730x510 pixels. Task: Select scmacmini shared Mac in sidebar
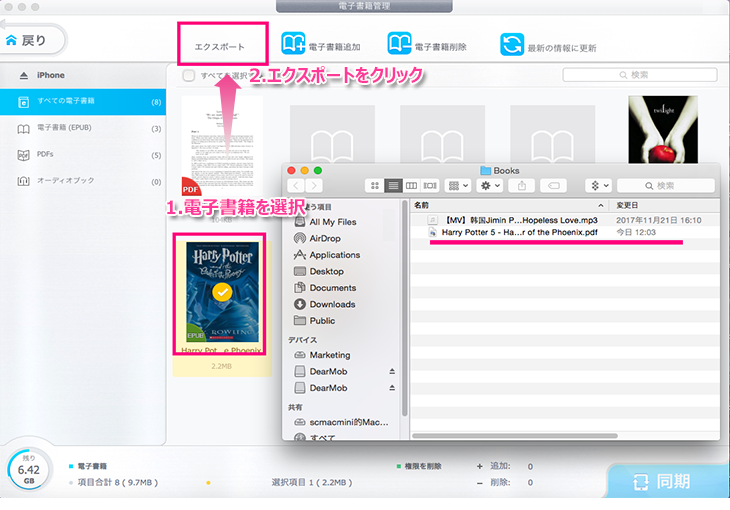349,422
